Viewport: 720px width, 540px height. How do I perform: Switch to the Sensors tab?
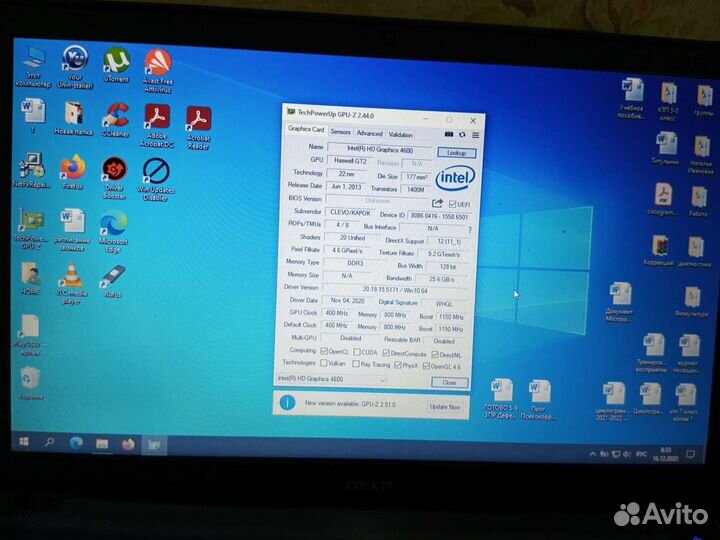tap(340, 133)
